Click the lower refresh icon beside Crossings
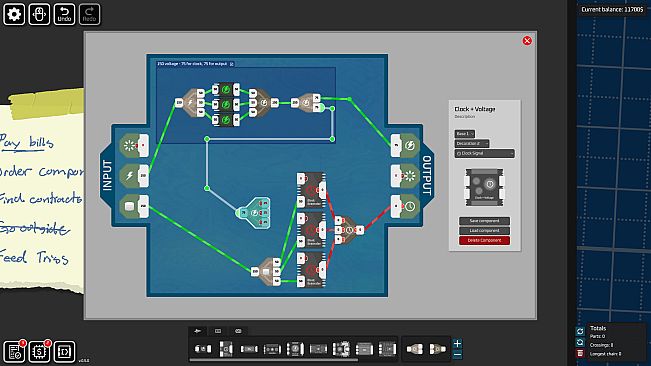Viewport: 651px width, 366px height. pos(580,342)
